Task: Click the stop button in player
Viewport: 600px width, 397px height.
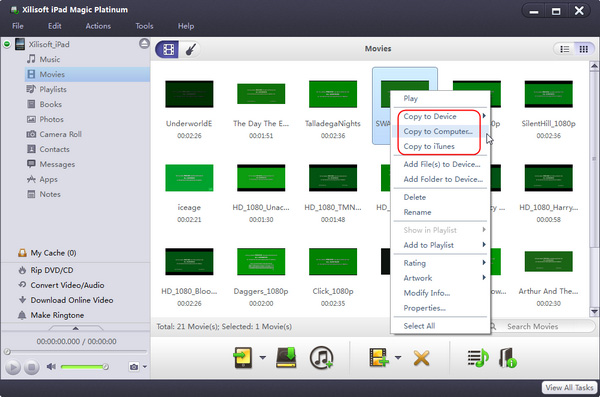Action: coord(31,367)
